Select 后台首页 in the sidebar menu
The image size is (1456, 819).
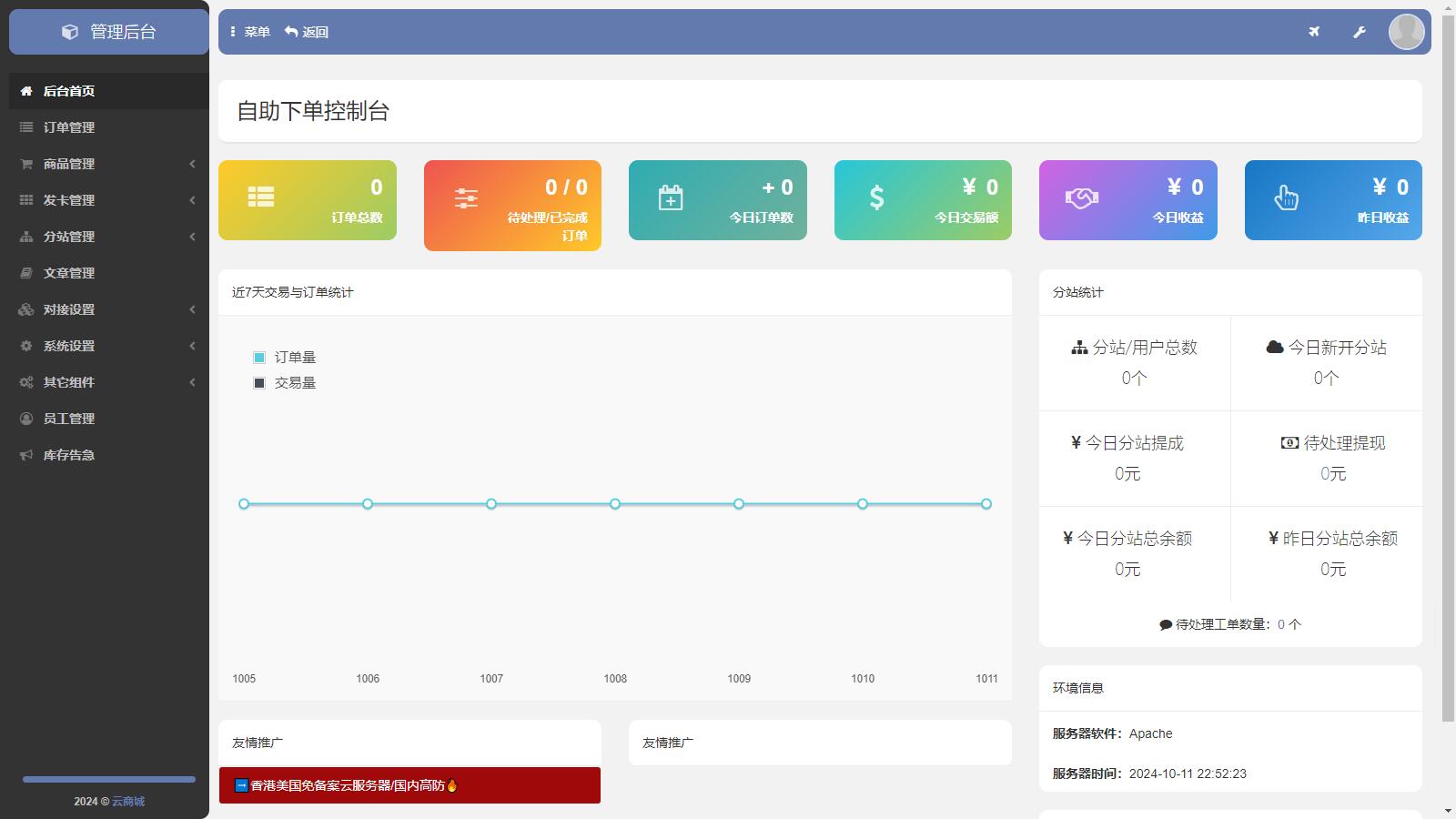coord(67,90)
